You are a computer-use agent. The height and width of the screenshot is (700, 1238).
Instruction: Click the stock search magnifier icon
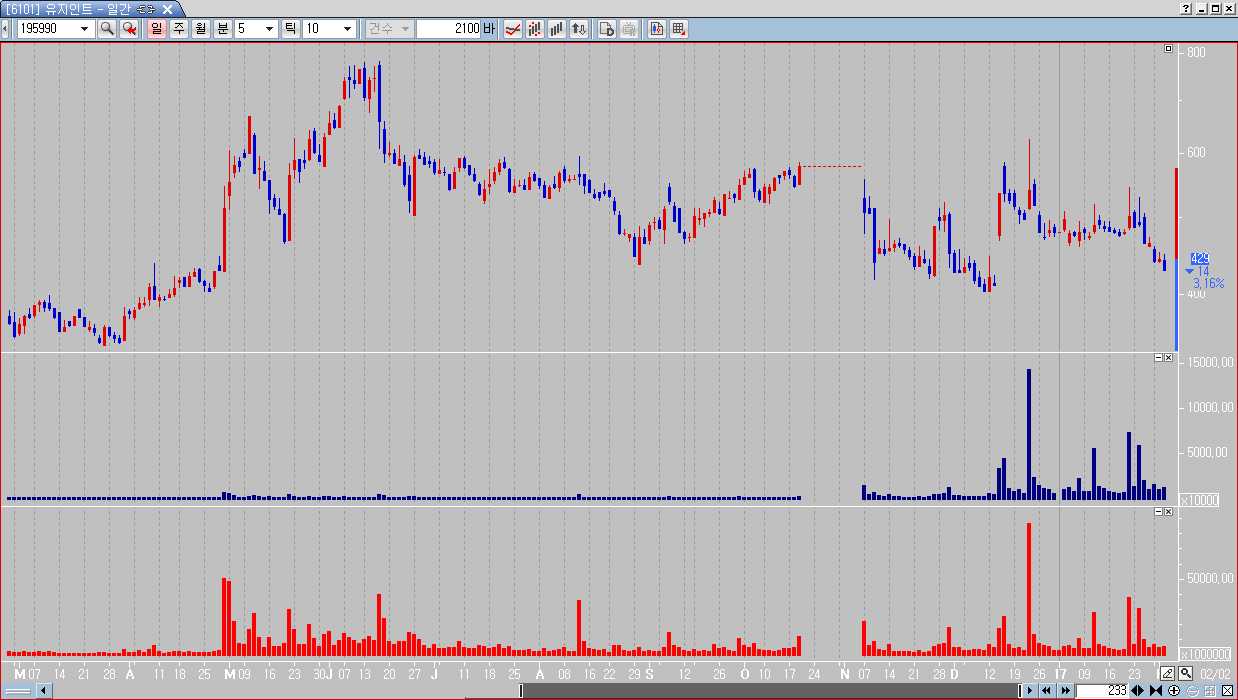click(107, 29)
